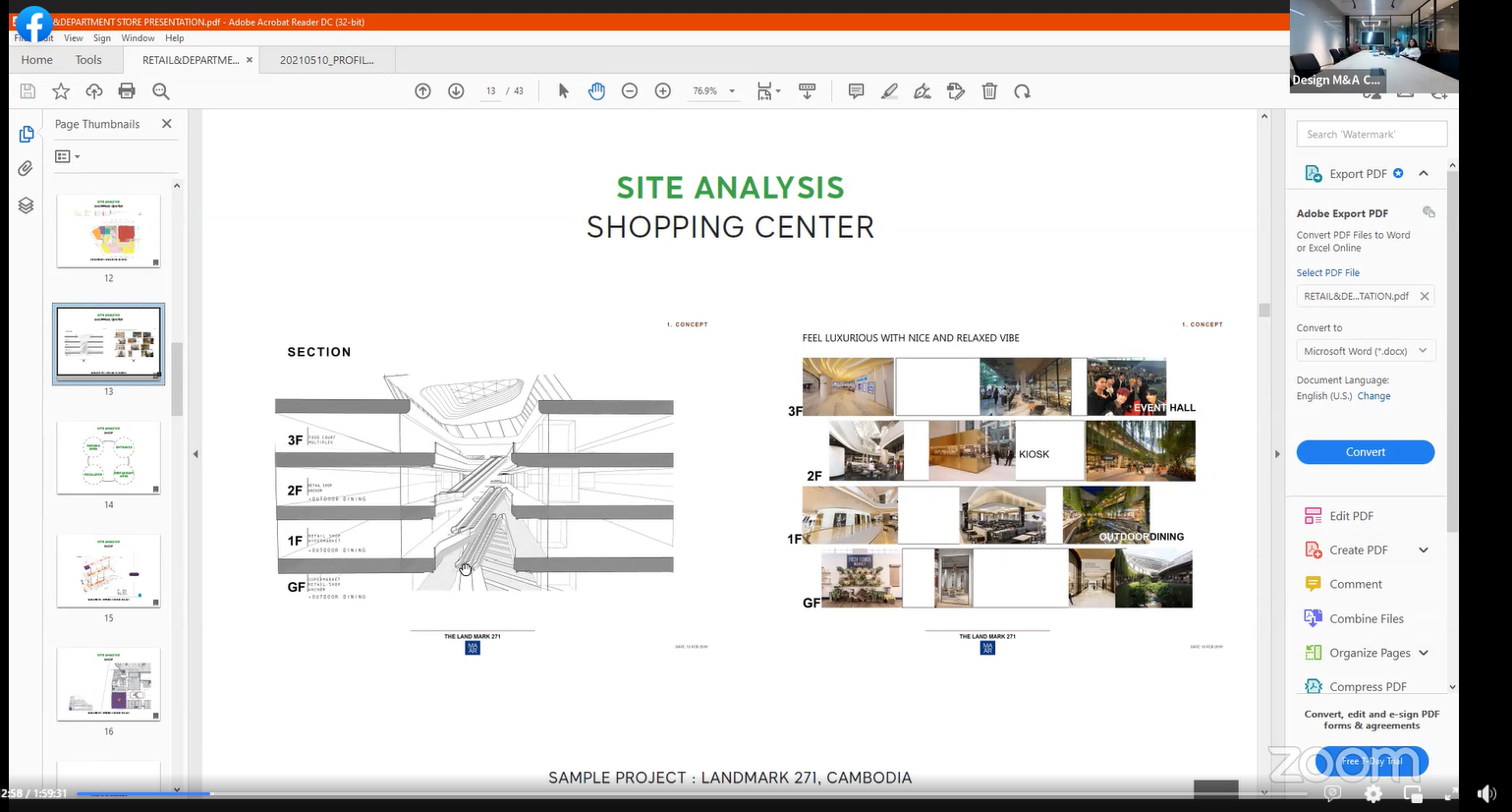This screenshot has width=1512, height=812.
Task: Select page 14 thumbnail
Action: (x=108, y=458)
